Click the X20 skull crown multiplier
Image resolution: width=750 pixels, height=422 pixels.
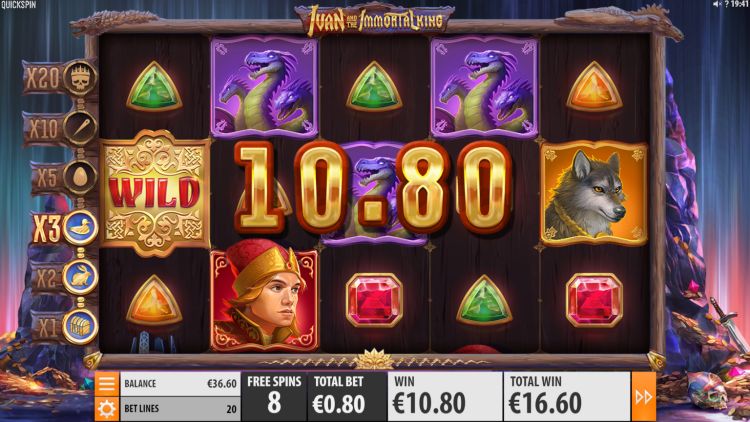pyautogui.click(x=79, y=77)
